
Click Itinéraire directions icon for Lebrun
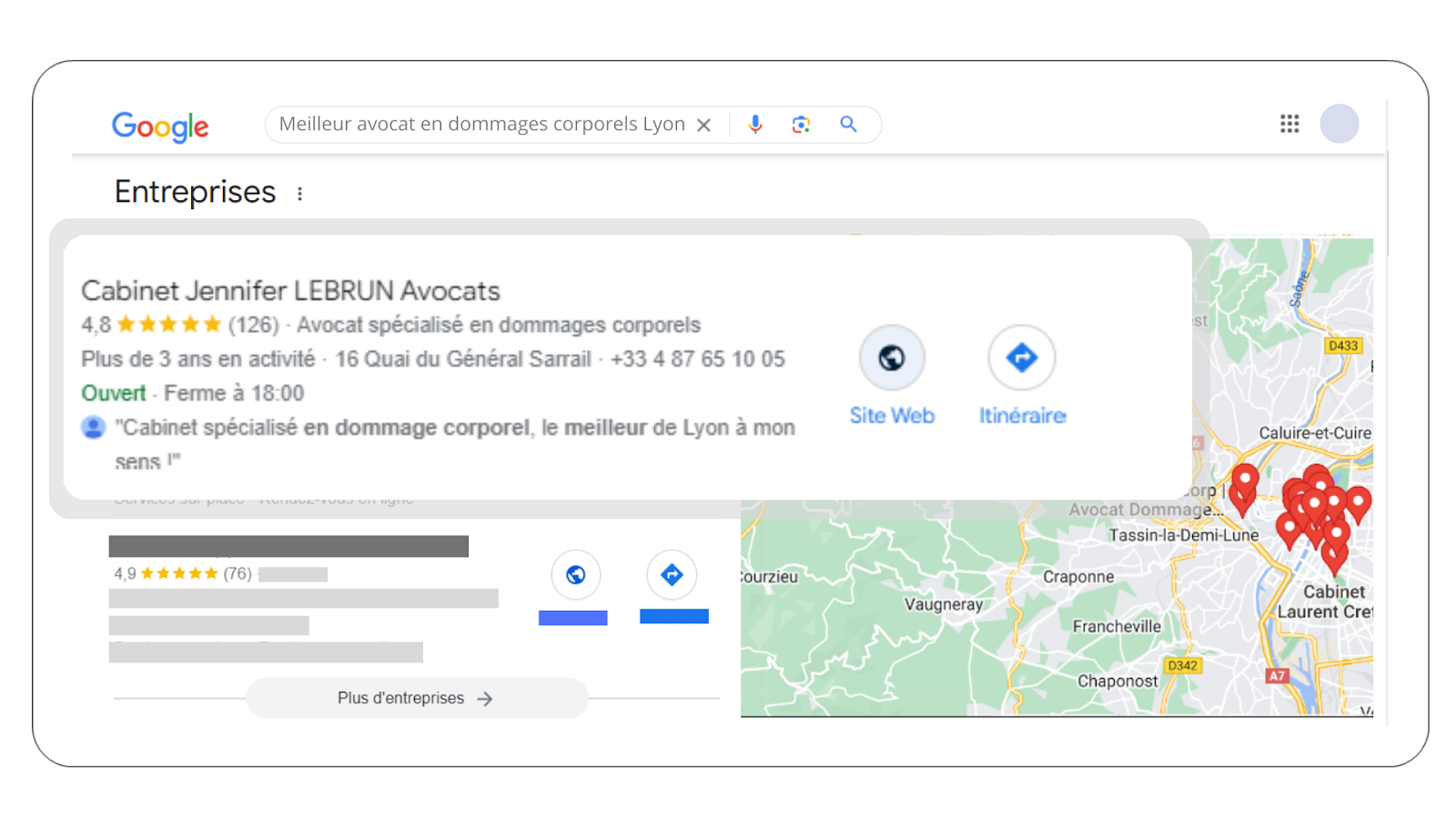click(x=1022, y=358)
